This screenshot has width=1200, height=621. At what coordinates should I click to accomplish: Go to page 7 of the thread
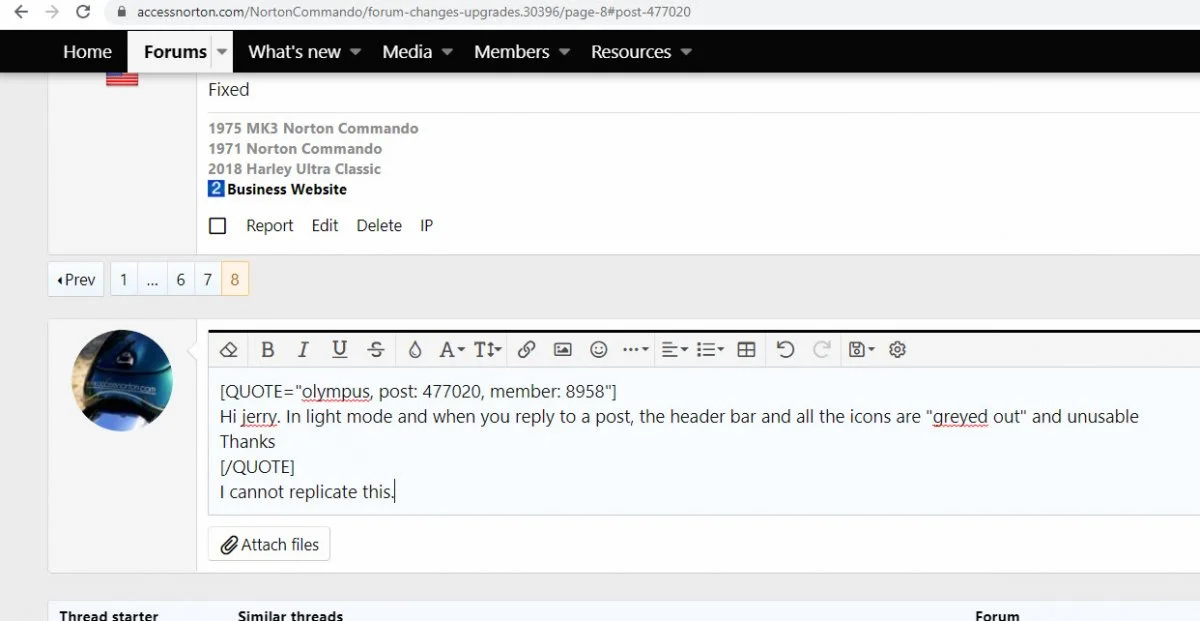[207, 280]
